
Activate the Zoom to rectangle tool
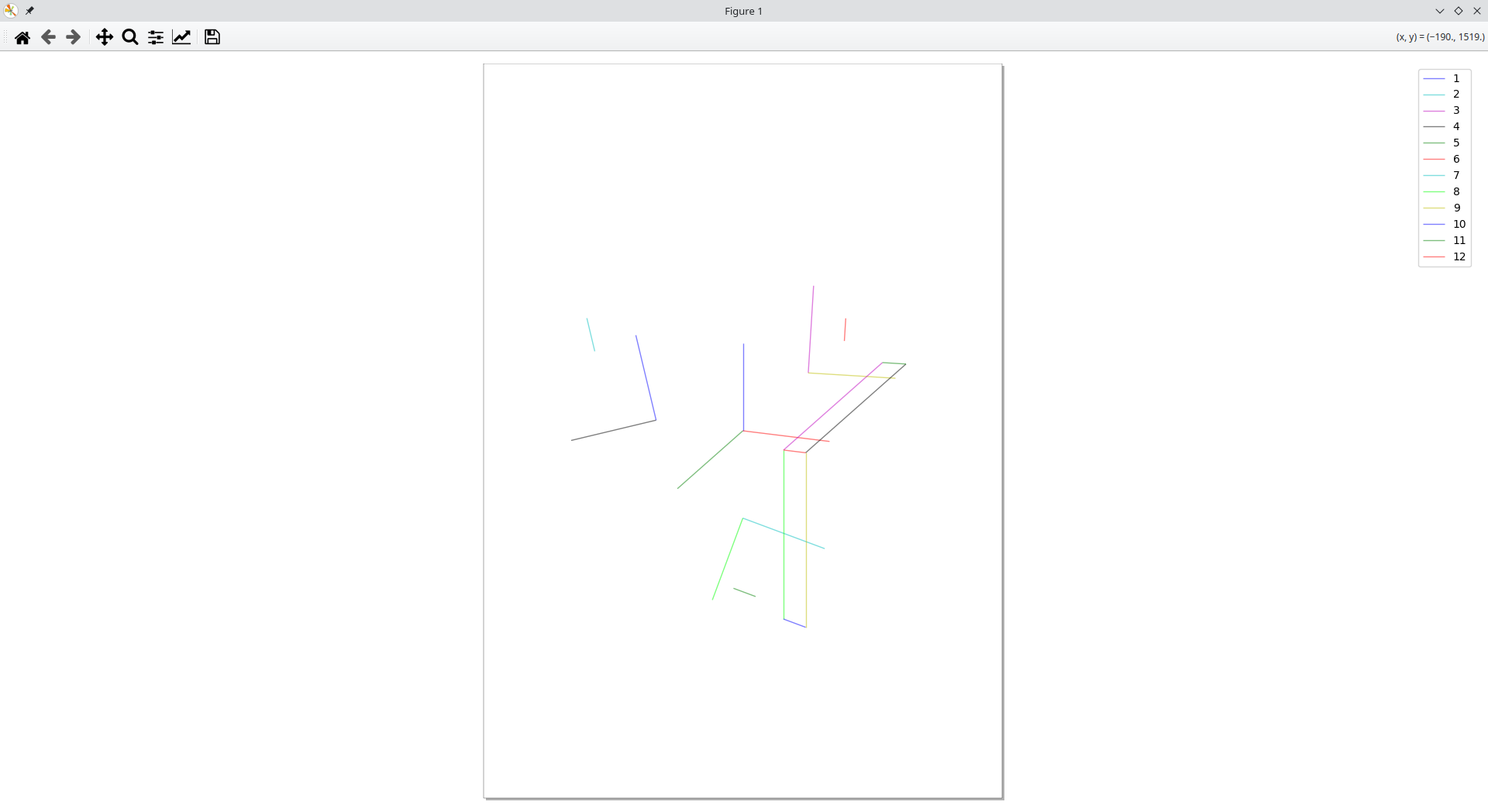point(130,37)
